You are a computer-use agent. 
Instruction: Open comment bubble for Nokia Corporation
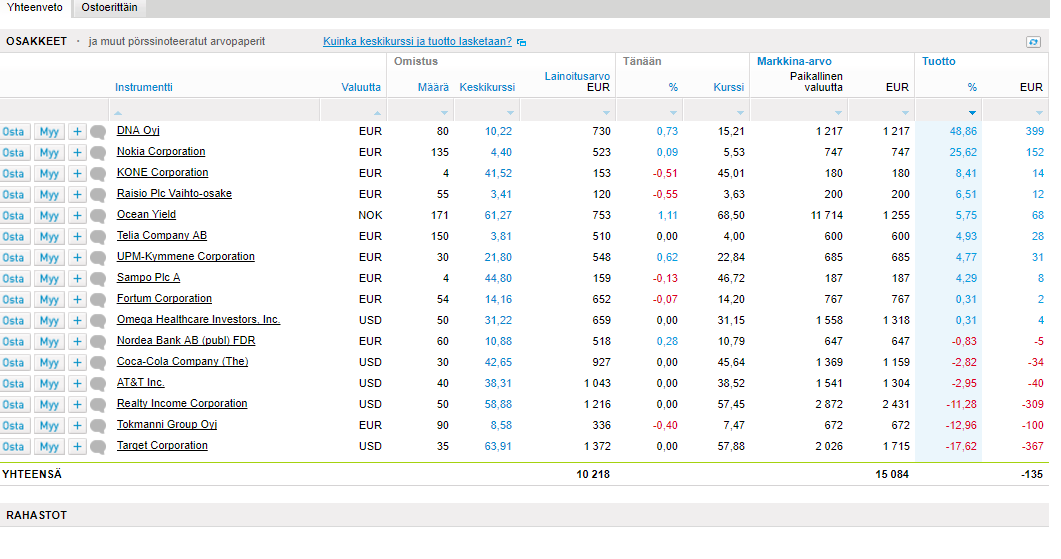(98, 153)
